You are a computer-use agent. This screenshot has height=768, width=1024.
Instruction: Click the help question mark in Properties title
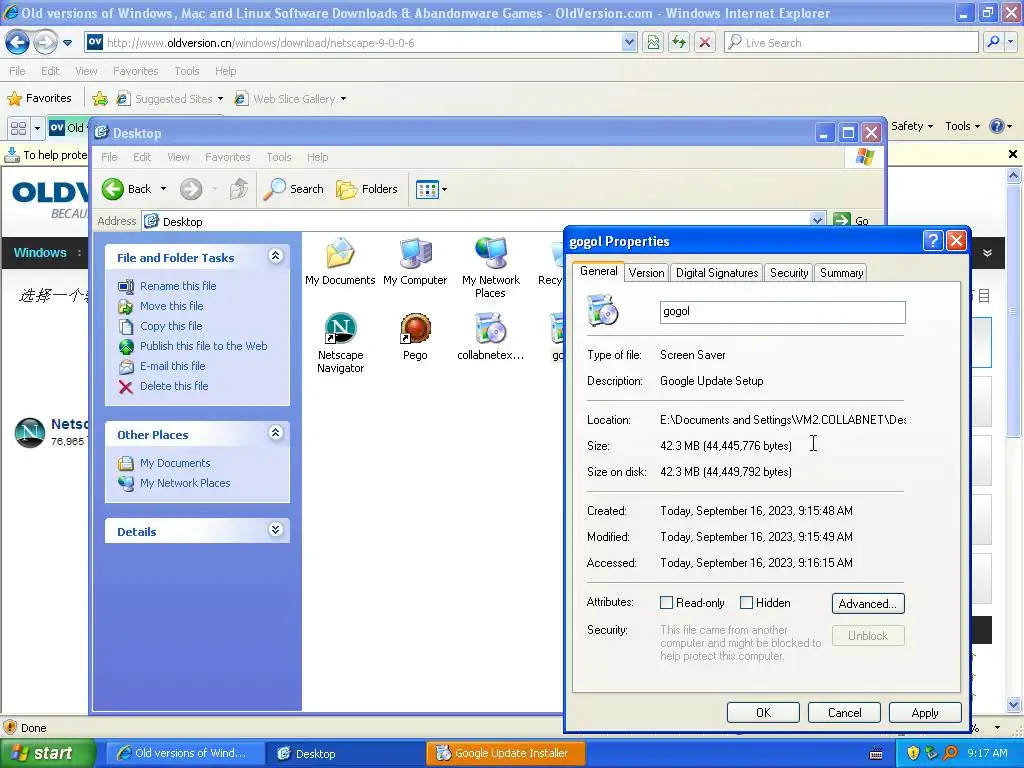click(933, 241)
